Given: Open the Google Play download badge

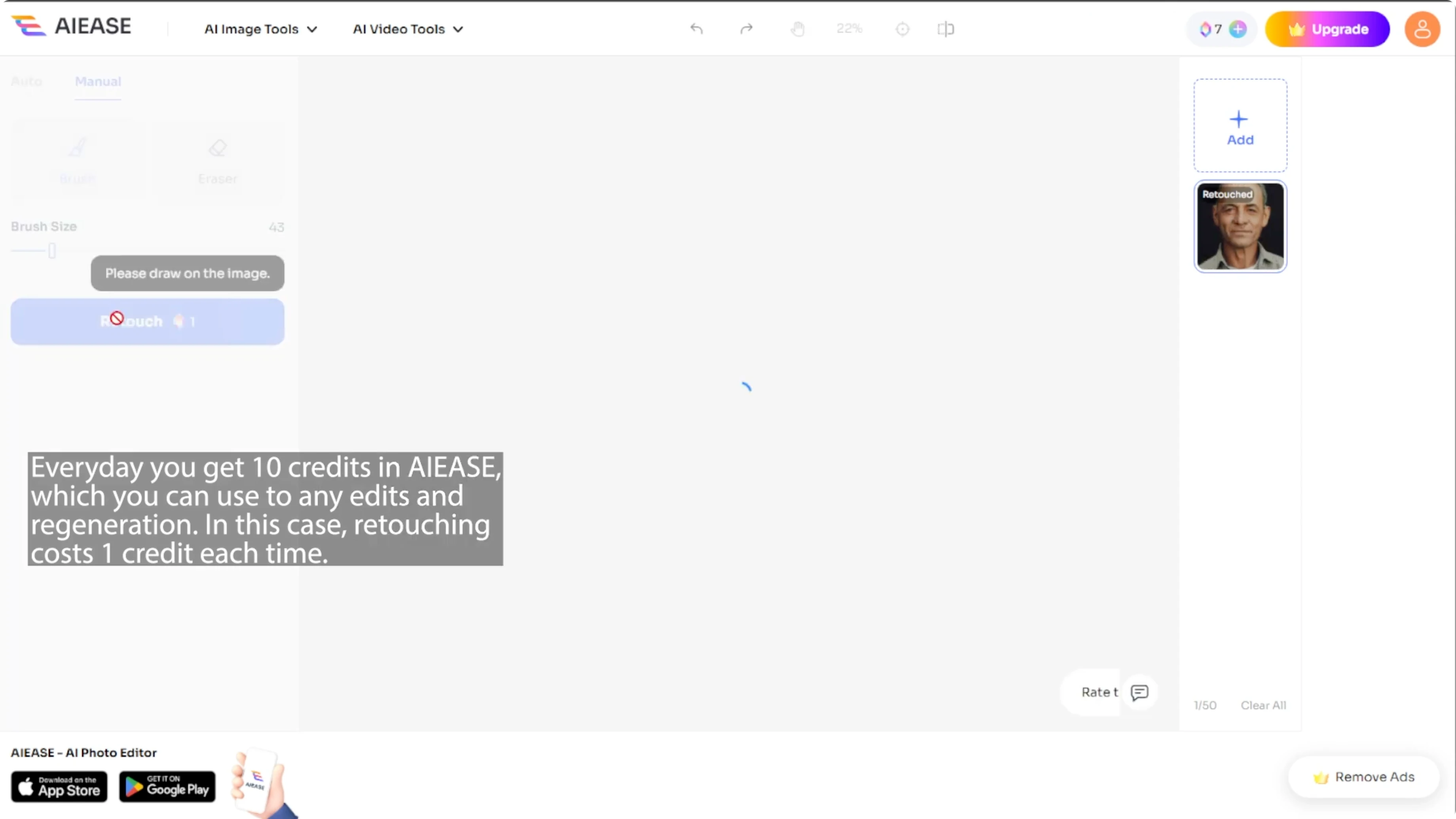Looking at the screenshot, I should click(x=167, y=787).
